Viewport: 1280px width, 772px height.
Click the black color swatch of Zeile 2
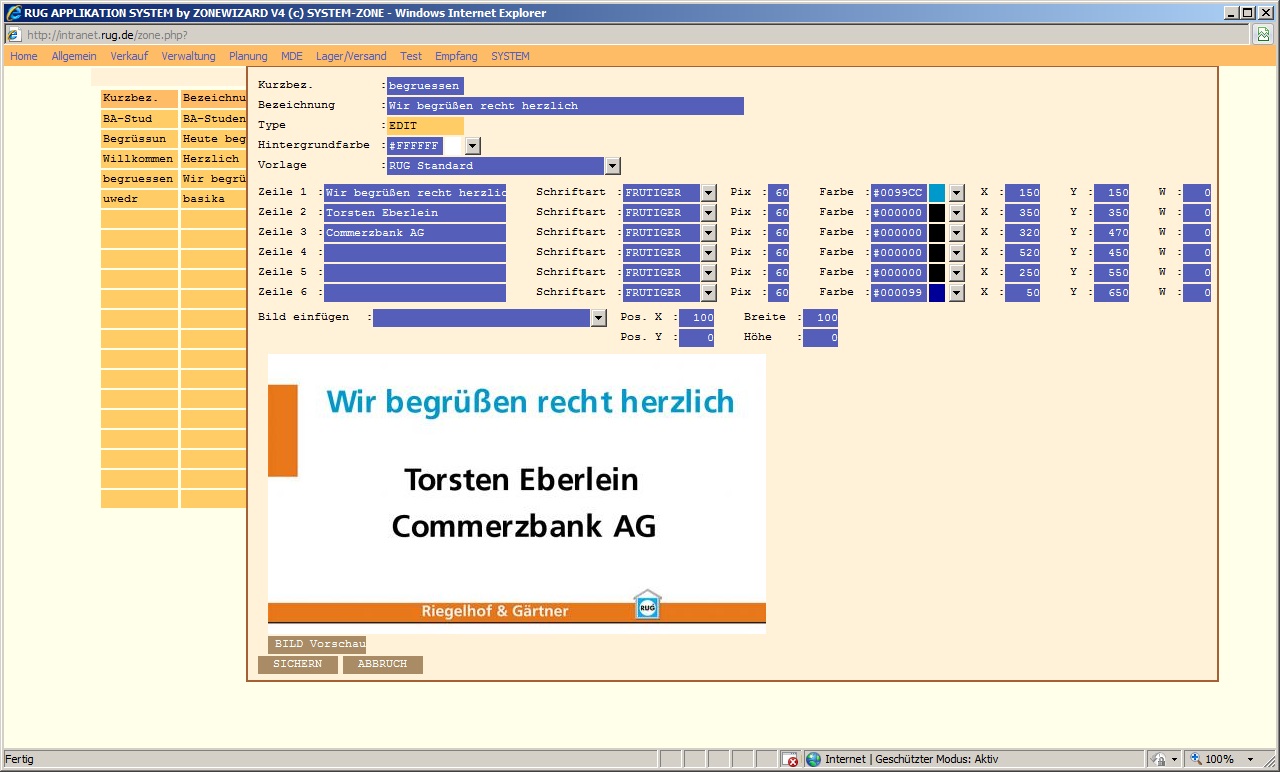tap(937, 213)
